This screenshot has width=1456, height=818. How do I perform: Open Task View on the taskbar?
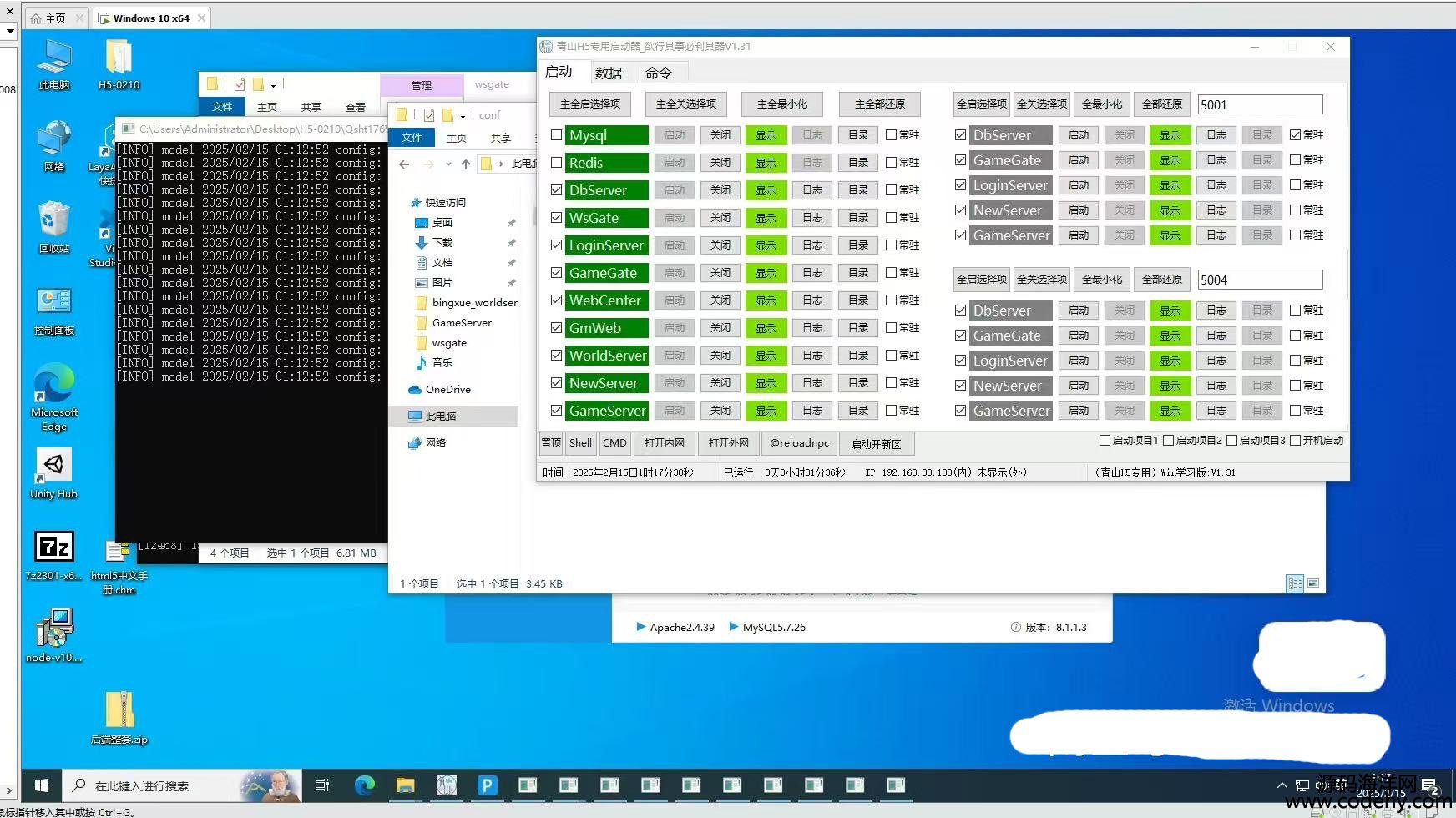(322, 785)
